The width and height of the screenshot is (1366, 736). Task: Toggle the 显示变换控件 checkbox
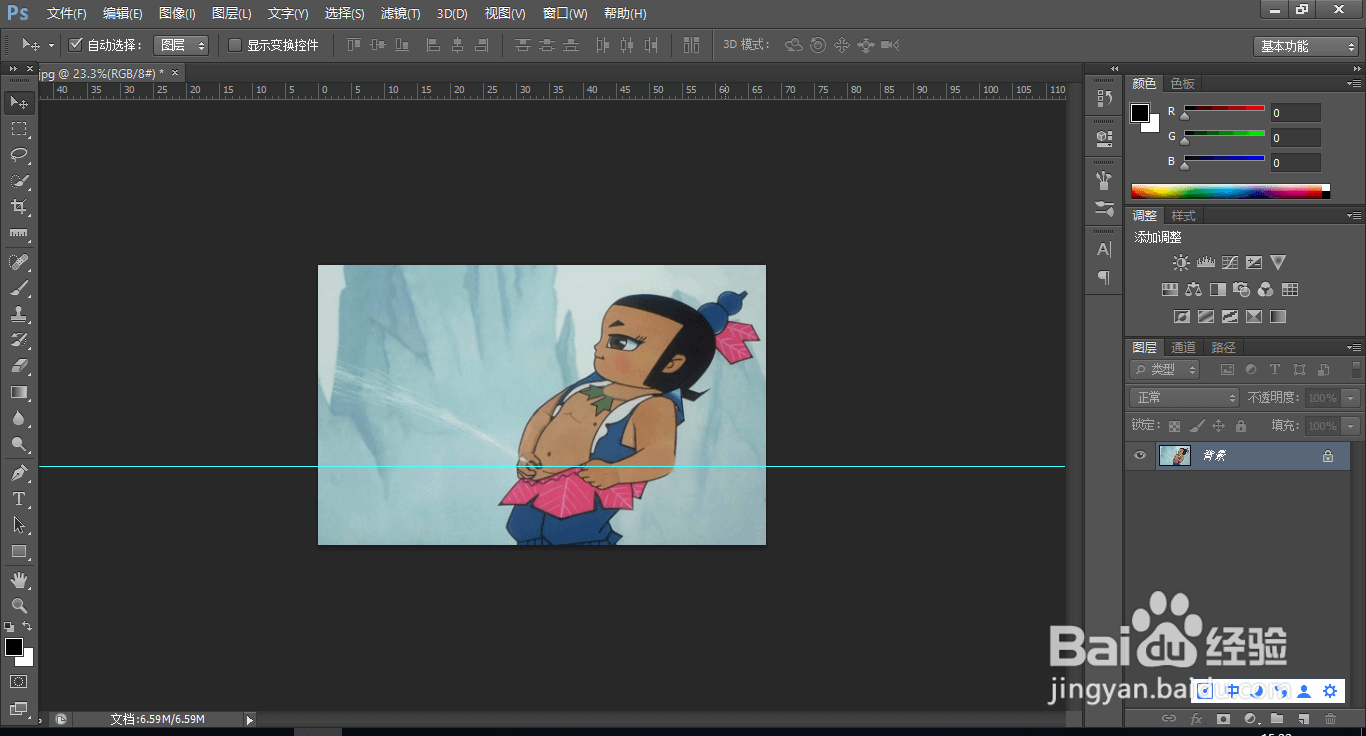pyautogui.click(x=235, y=45)
